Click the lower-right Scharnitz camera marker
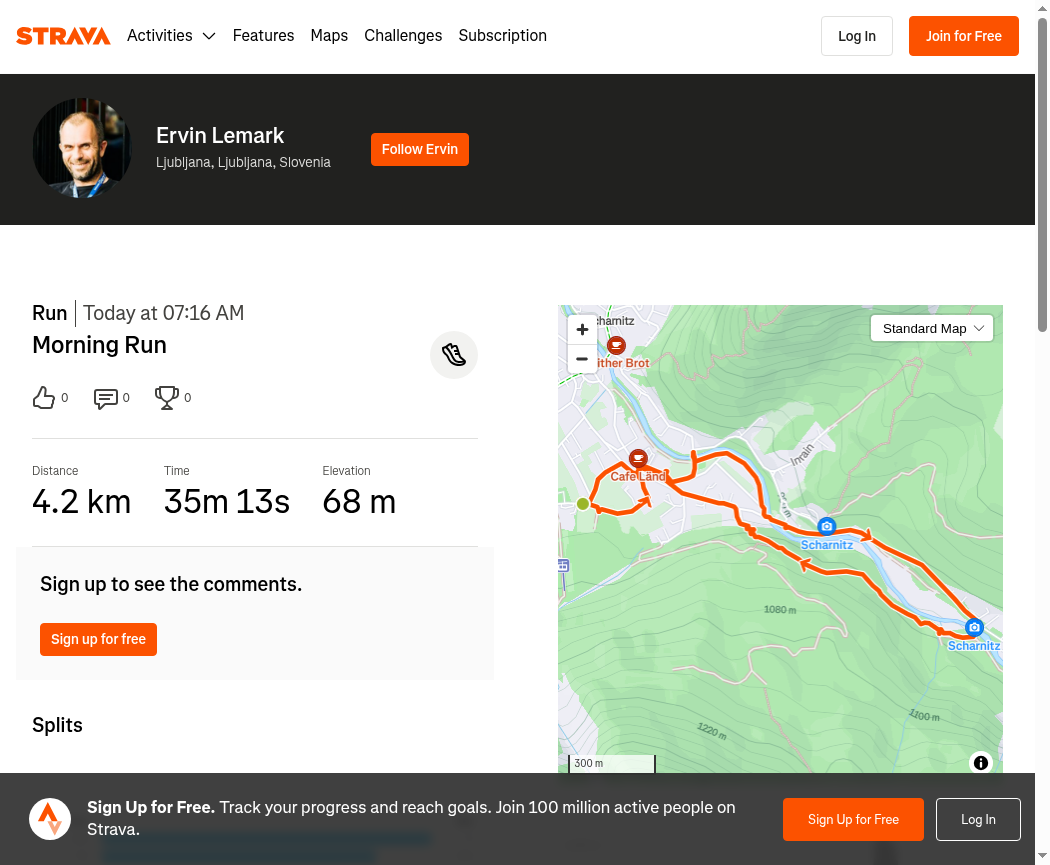 (x=974, y=627)
